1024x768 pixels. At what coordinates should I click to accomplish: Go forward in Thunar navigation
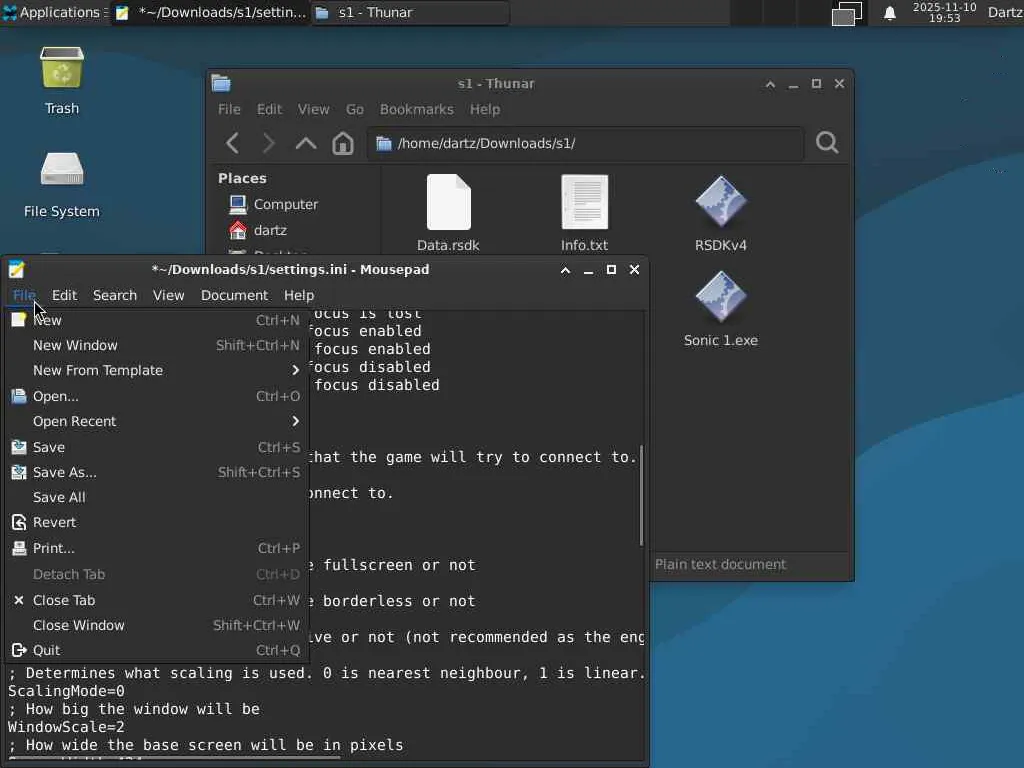coord(268,143)
